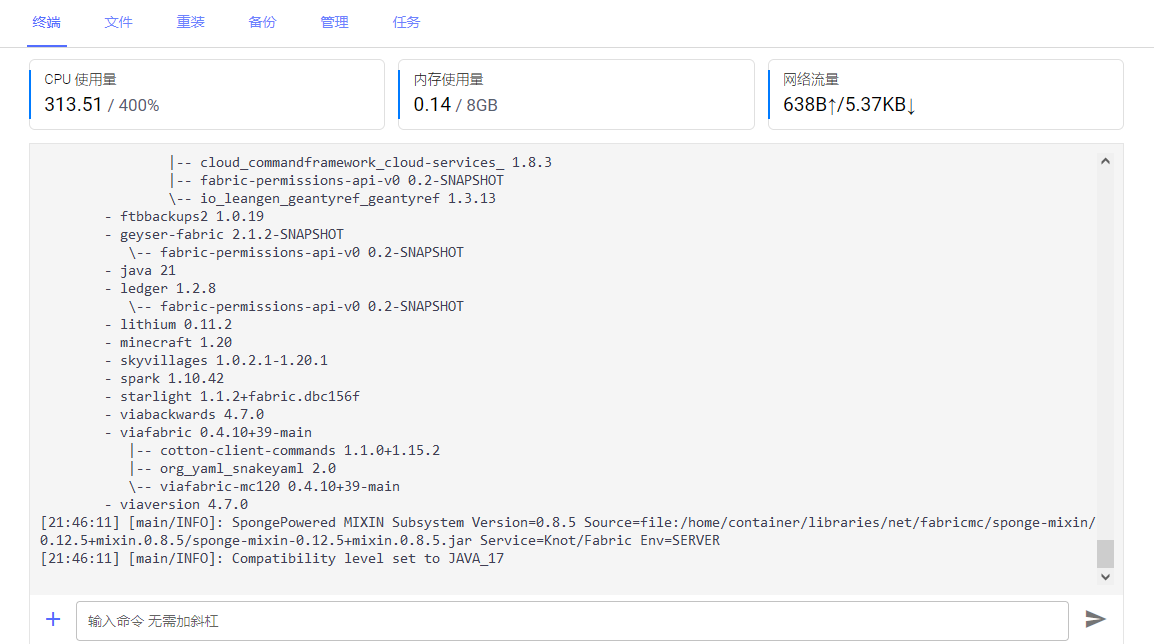Viewport: 1154px width, 644px height.
Task: Go to the 备份 tab
Action: point(263,22)
